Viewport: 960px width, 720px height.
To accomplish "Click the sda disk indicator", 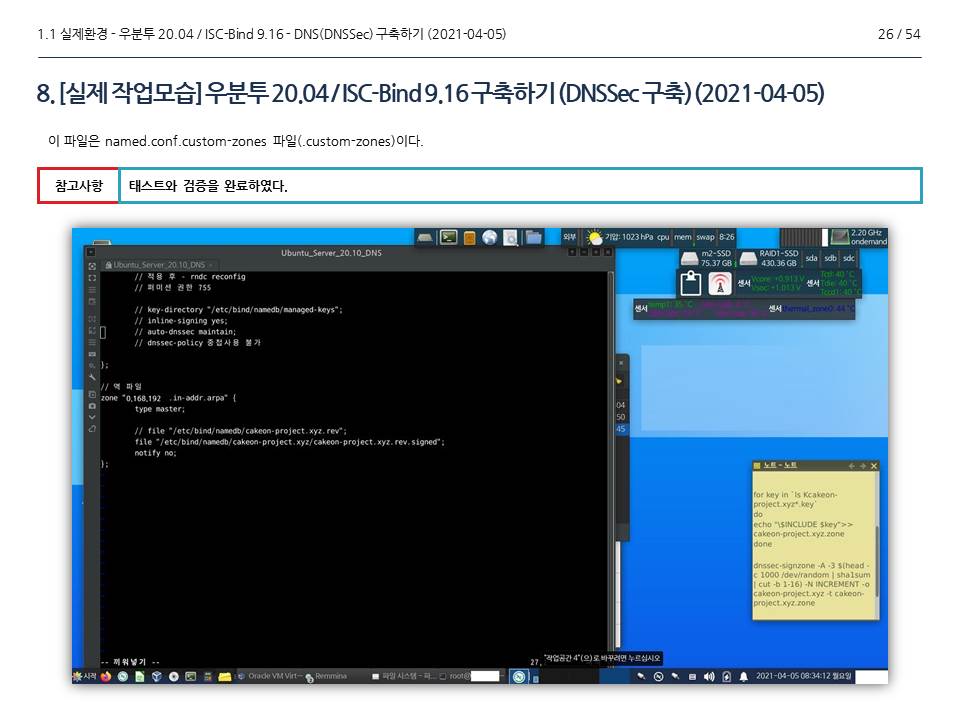I will point(811,258).
